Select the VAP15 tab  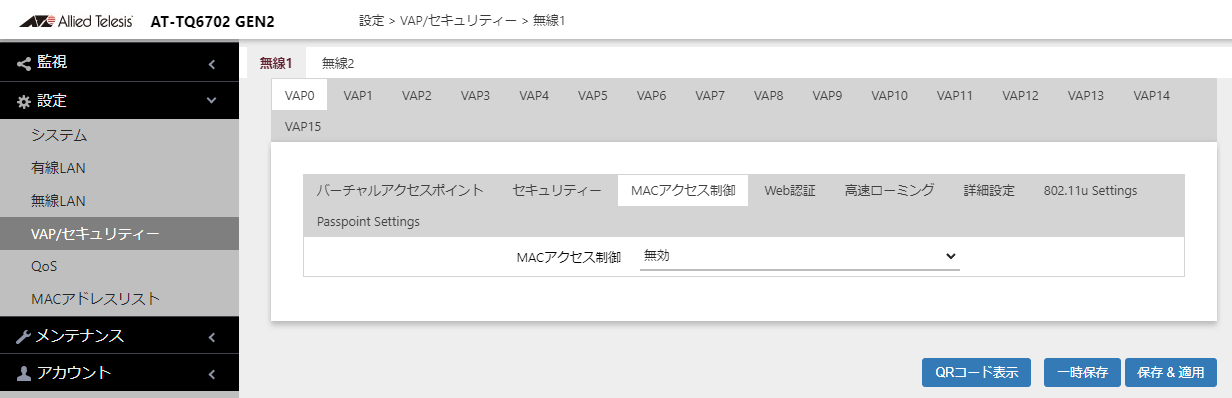point(303,127)
